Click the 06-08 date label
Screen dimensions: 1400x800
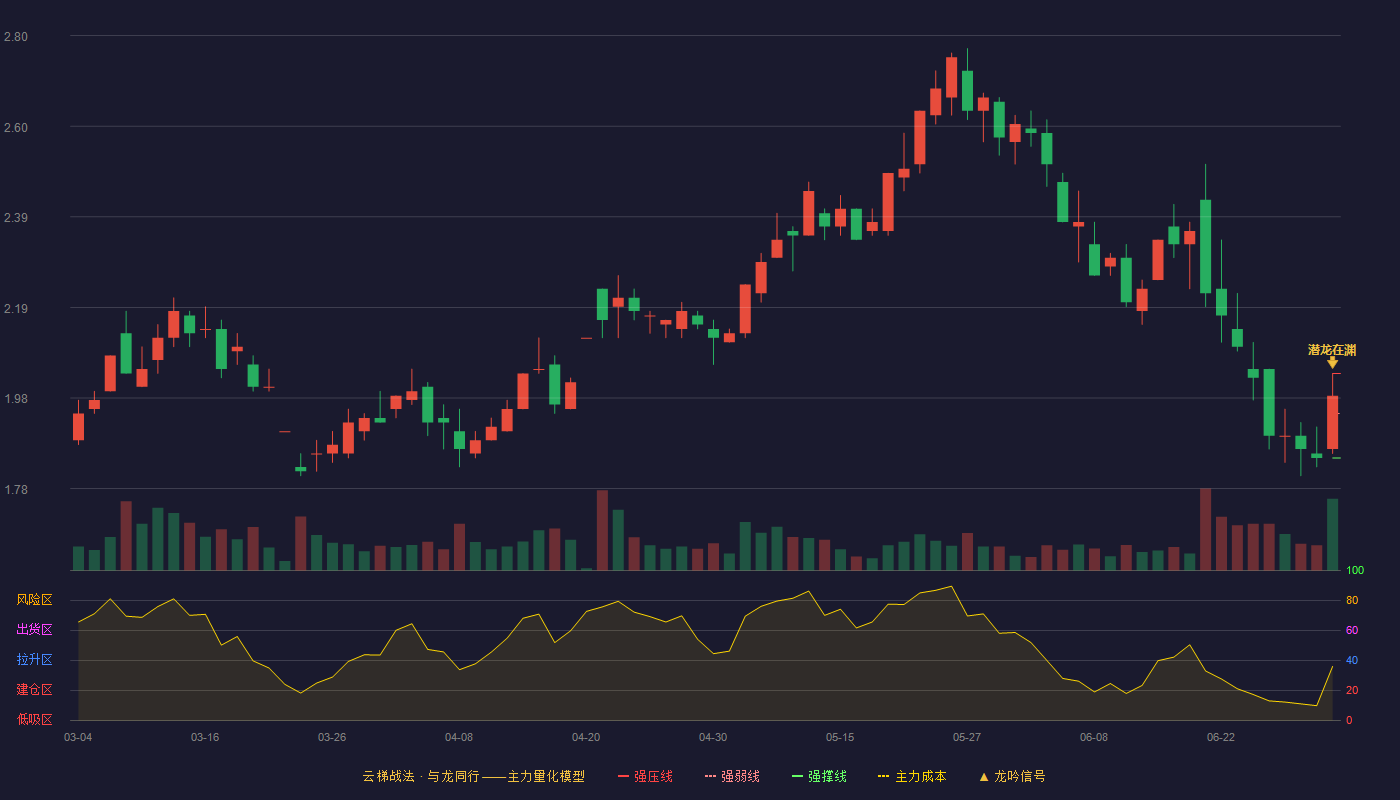click(x=1094, y=737)
